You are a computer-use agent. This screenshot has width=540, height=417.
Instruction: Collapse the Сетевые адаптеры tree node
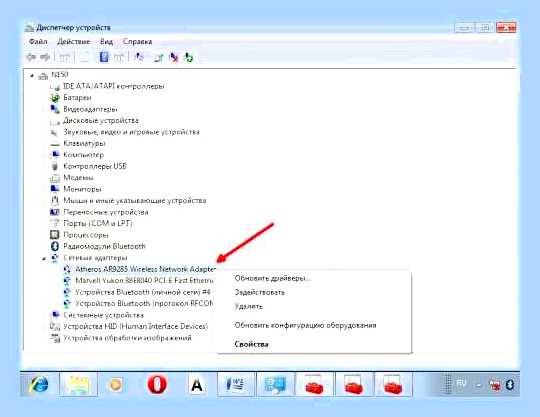(44, 258)
